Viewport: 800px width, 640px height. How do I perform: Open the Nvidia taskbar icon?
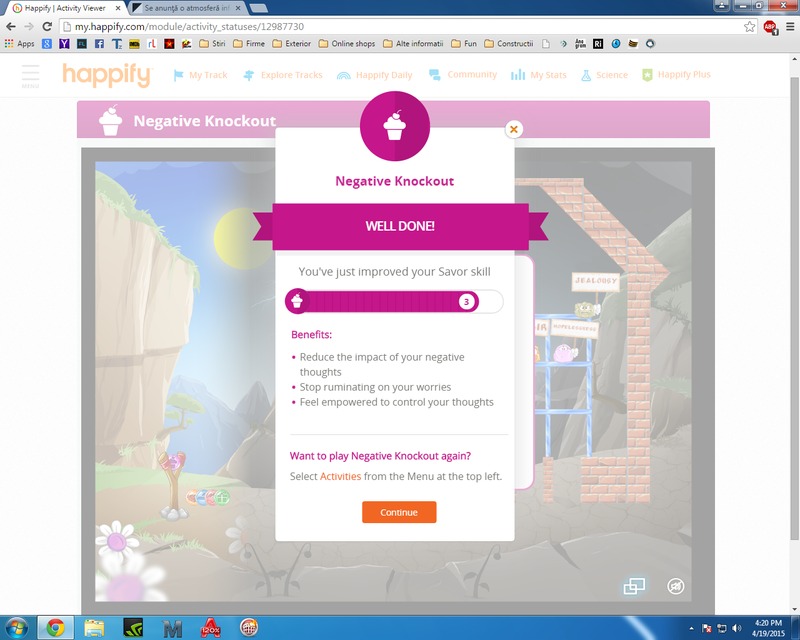(x=133, y=628)
